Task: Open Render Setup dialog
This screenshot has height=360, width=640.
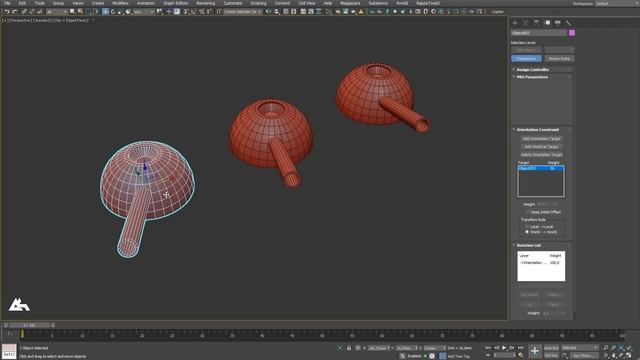Action: pos(338,12)
